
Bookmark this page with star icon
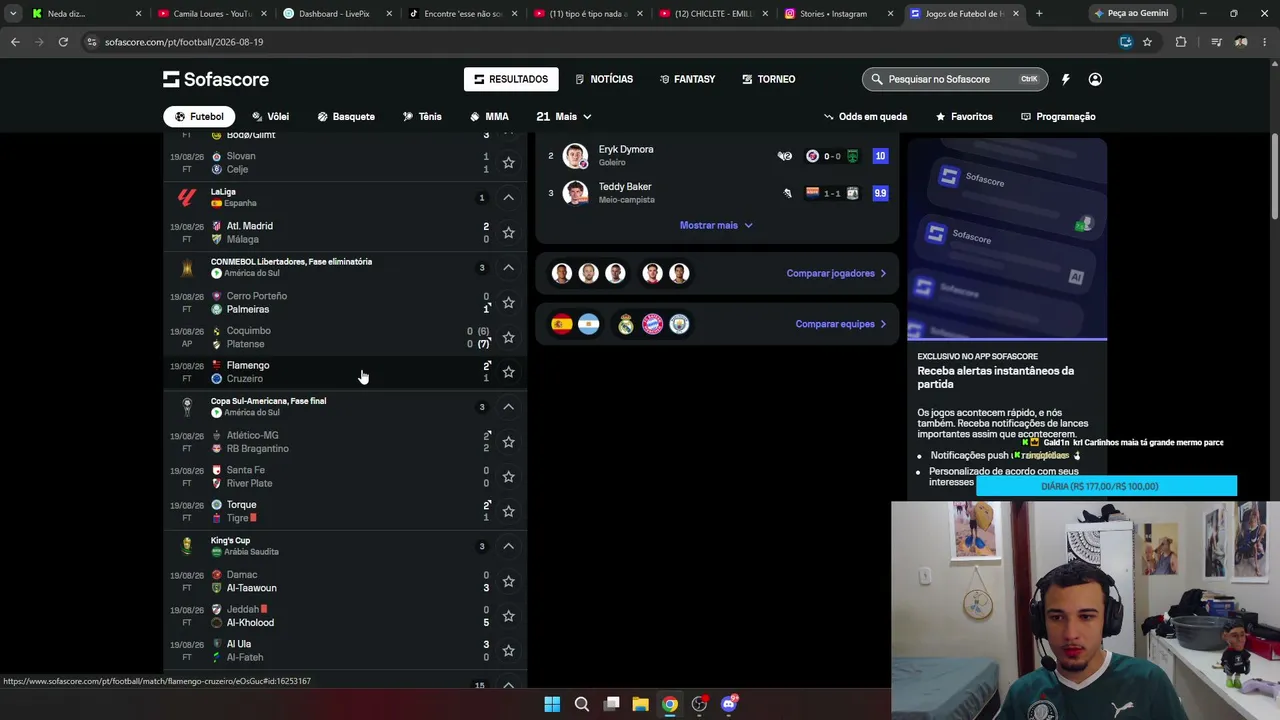click(1147, 42)
